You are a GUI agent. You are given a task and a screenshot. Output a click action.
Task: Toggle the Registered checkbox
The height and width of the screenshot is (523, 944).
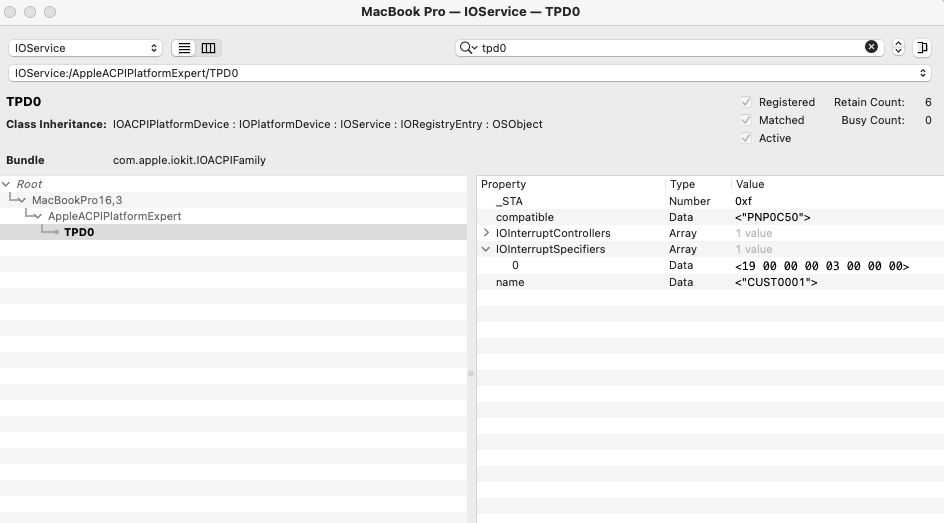(x=746, y=102)
